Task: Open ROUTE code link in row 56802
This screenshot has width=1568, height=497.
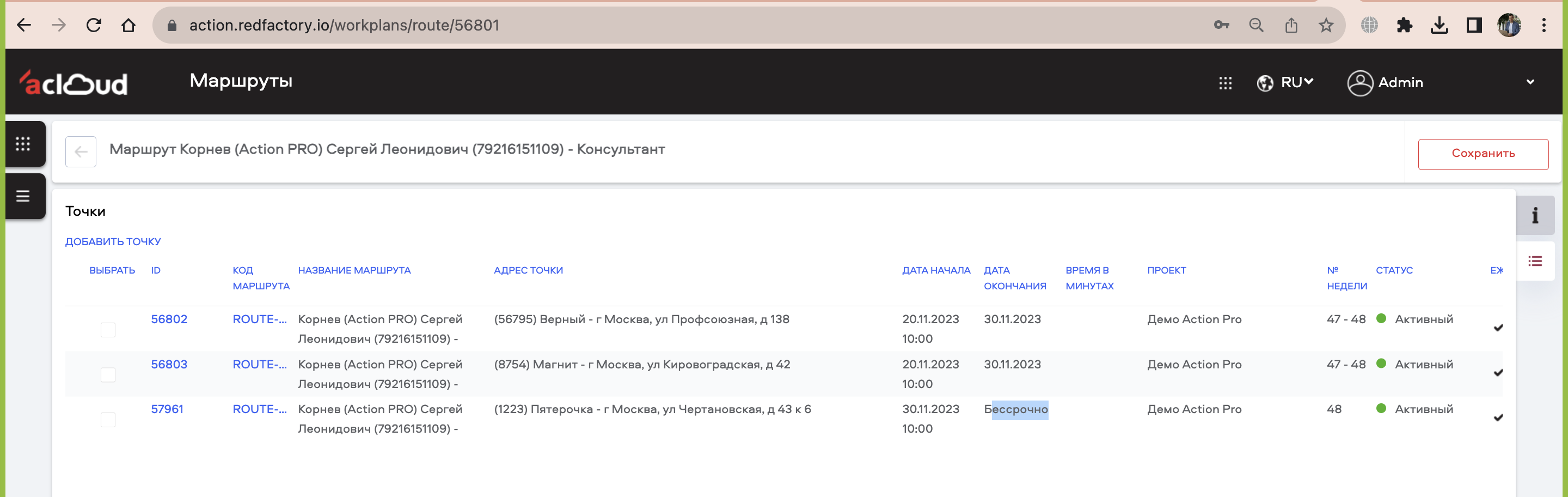Action: pos(259,319)
